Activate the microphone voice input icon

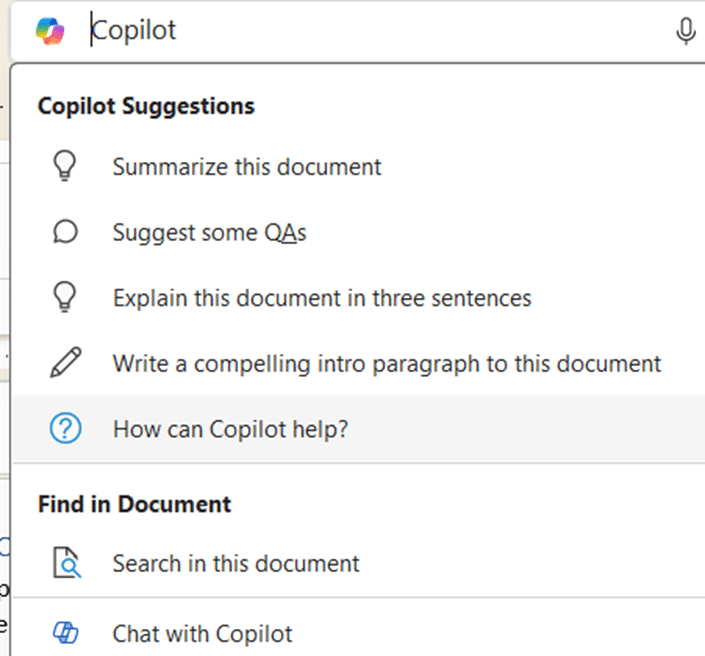pyautogui.click(x=685, y=32)
